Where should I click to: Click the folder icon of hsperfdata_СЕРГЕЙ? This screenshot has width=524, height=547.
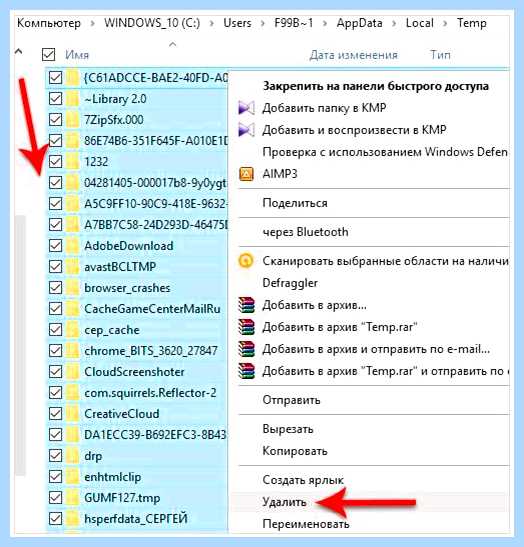pyautogui.click(x=73, y=519)
